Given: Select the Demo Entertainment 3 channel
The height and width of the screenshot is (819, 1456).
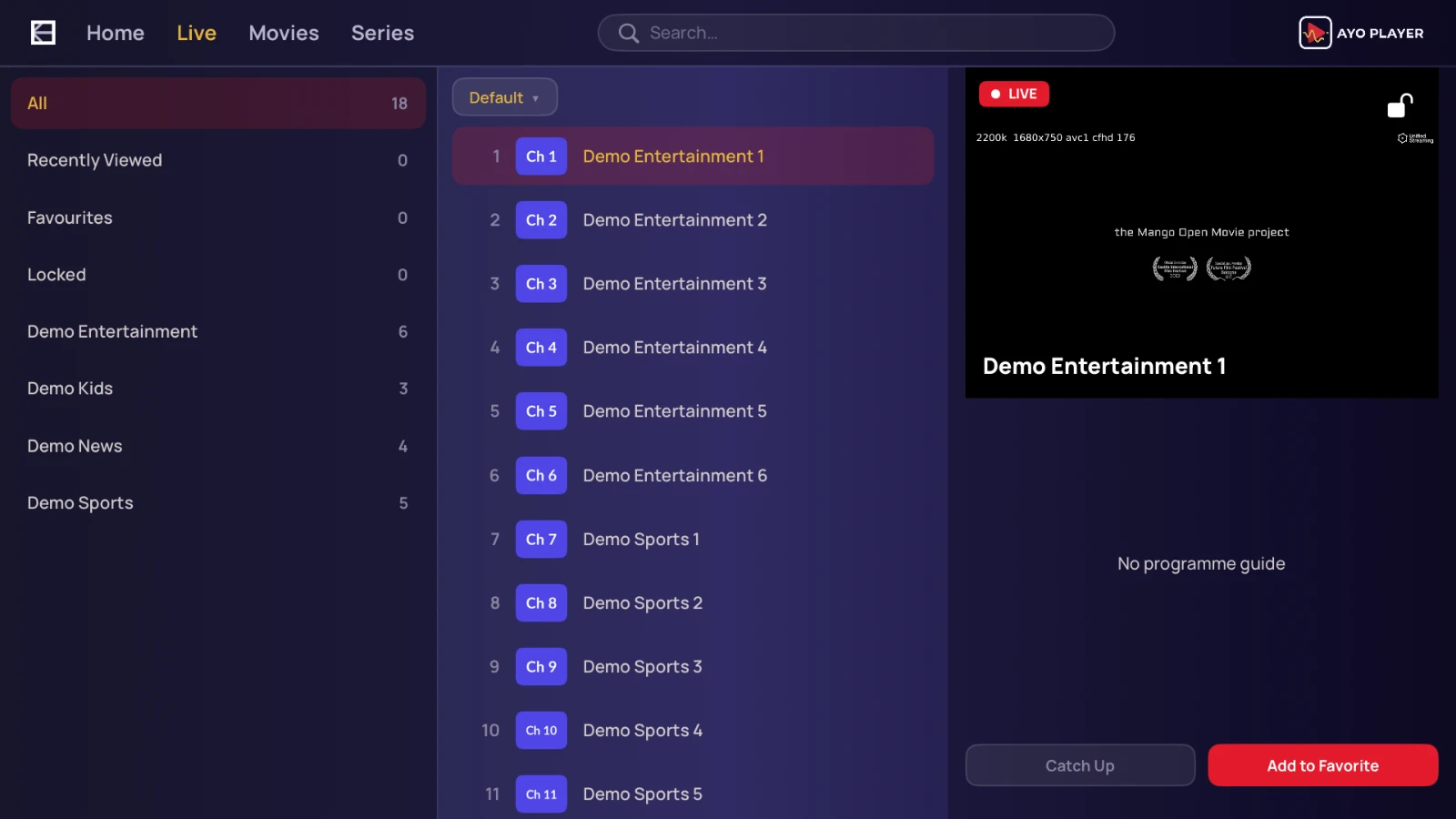Looking at the screenshot, I should 693,284.
